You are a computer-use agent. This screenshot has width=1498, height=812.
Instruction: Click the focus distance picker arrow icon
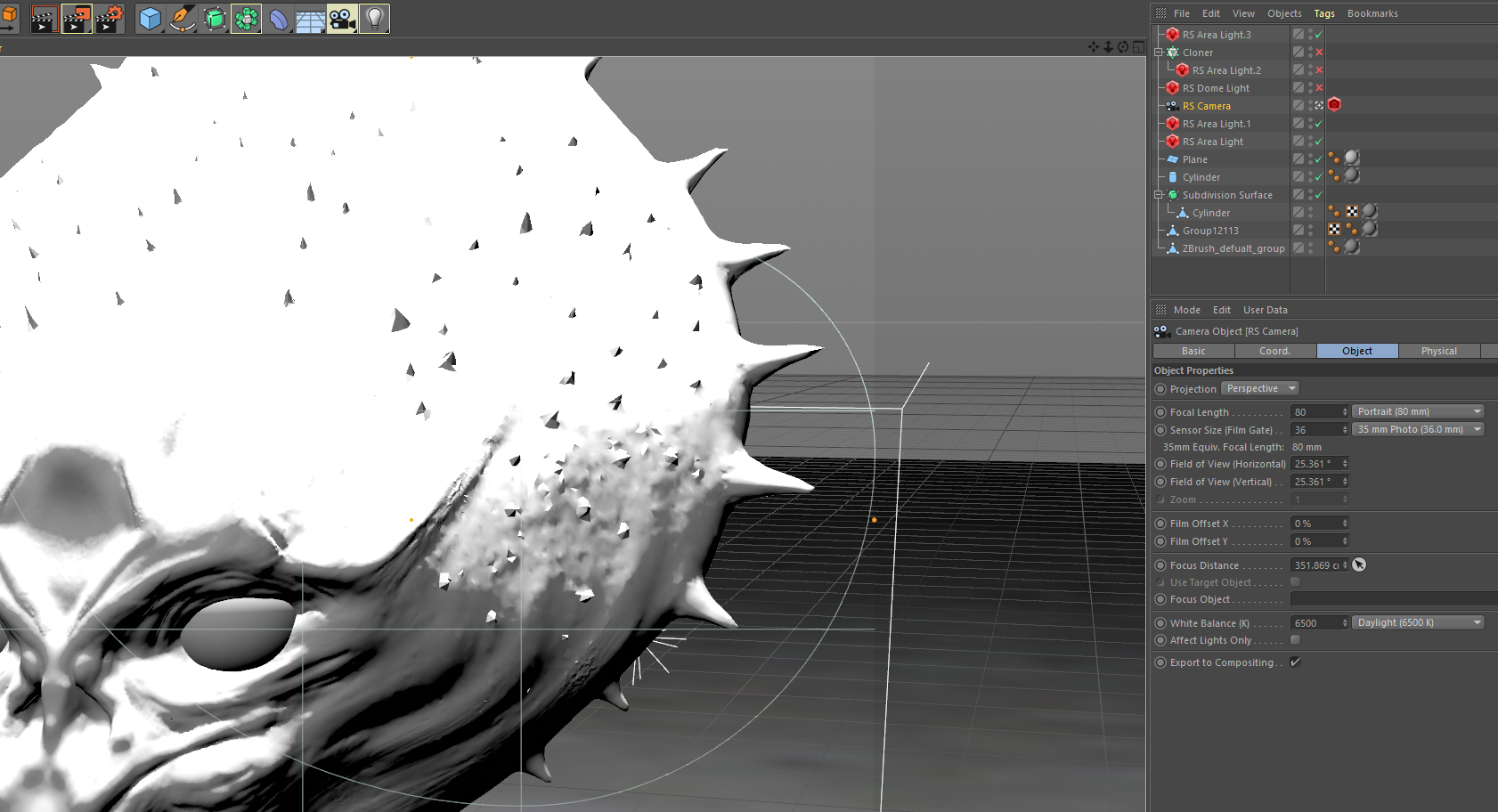click(x=1359, y=564)
